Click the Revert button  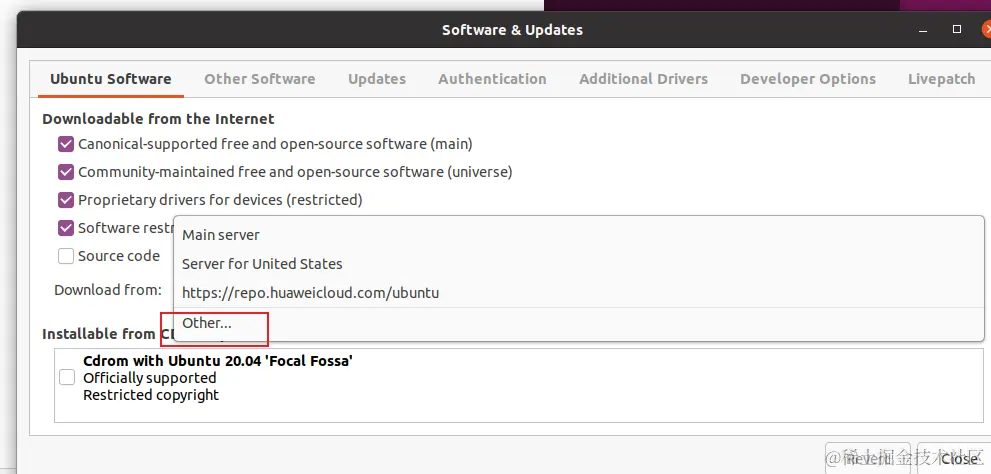pos(866,458)
